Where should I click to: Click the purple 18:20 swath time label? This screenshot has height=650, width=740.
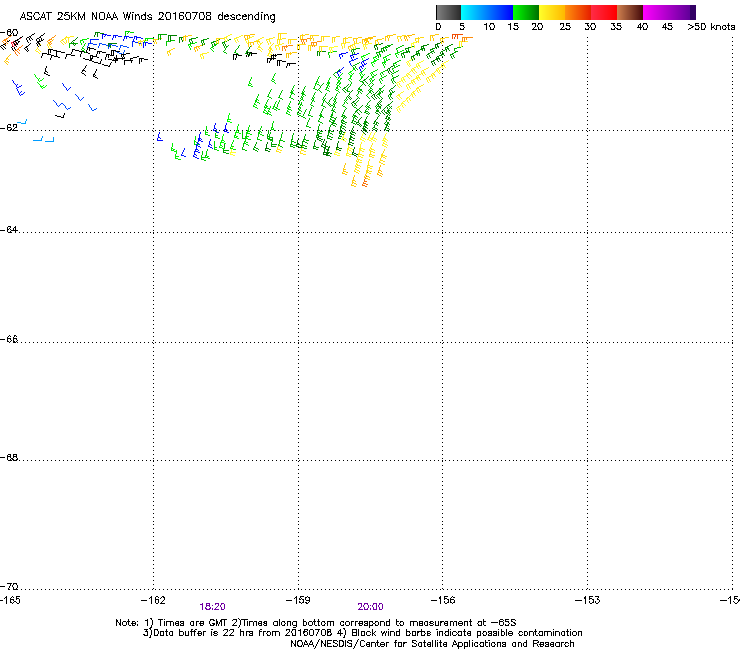(212, 607)
